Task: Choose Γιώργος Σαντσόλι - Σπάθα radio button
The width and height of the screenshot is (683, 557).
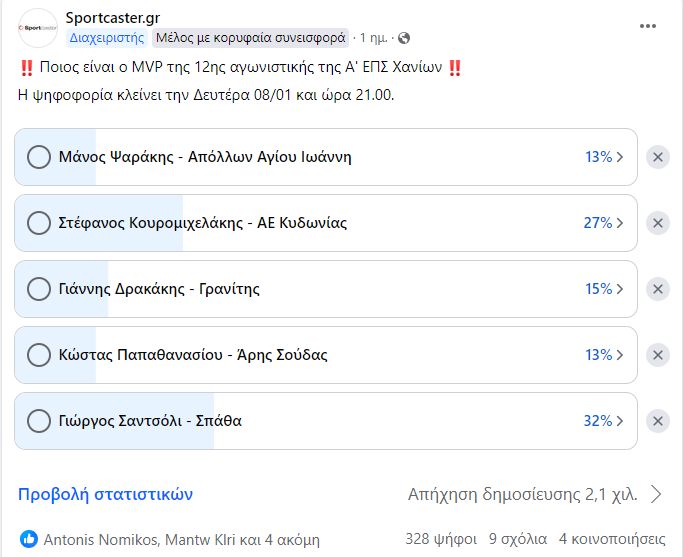Action: click(39, 421)
